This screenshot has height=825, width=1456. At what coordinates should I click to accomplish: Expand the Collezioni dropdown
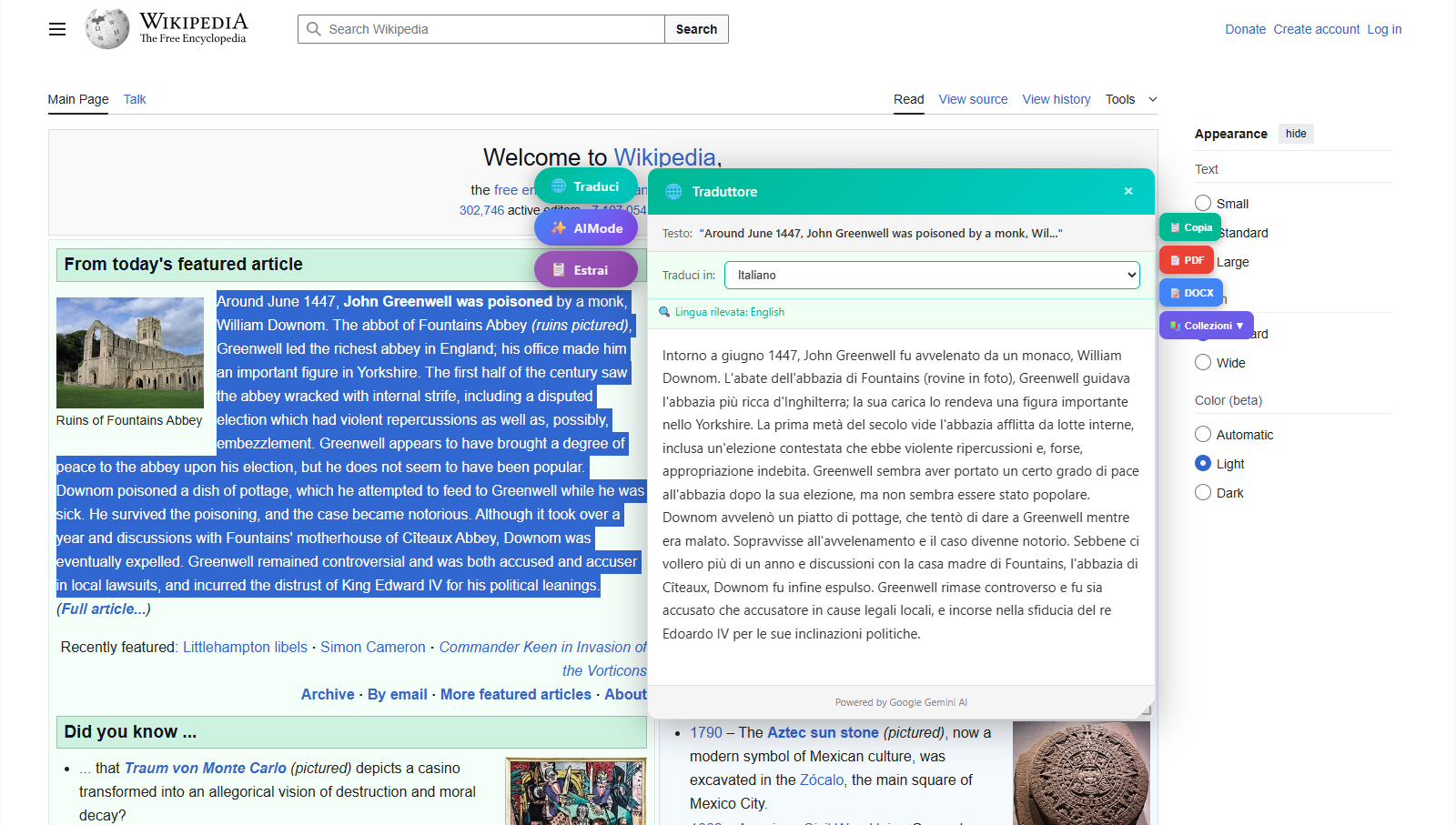click(1206, 325)
